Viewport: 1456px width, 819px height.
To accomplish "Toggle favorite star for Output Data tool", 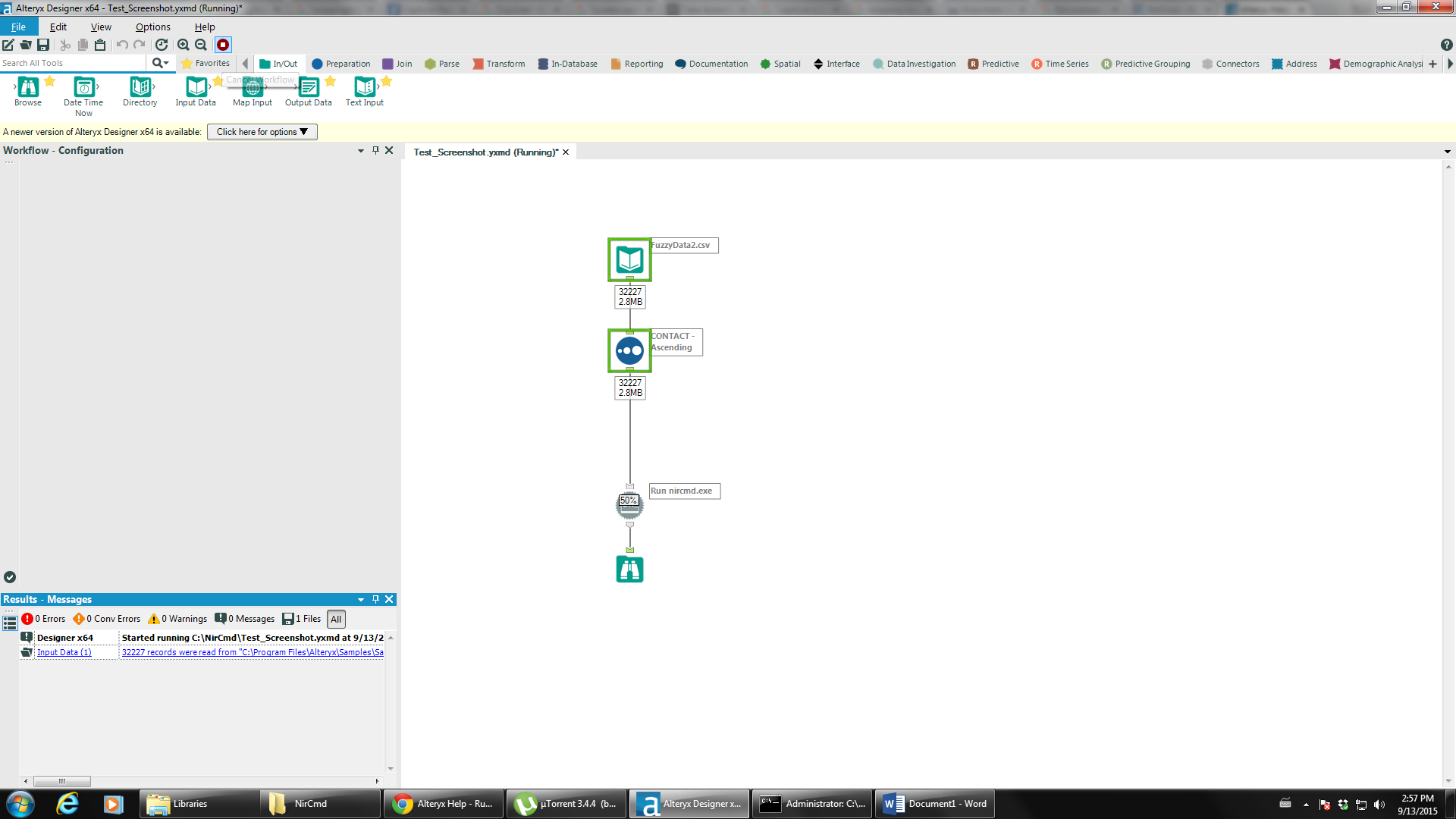I will pyautogui.click(x=331, y=81).
